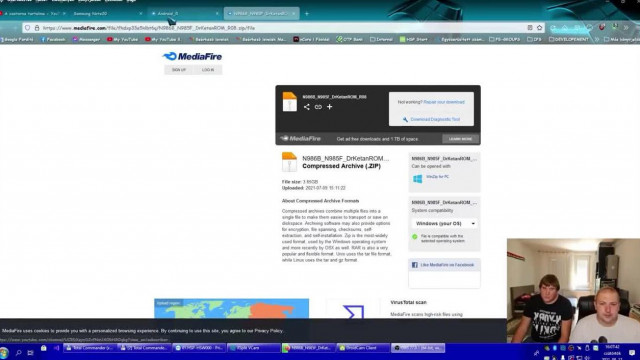Toggle reader view icon in address bar
Image resolution: width=640 pixels, height=360 pixels.
point(530,28)
